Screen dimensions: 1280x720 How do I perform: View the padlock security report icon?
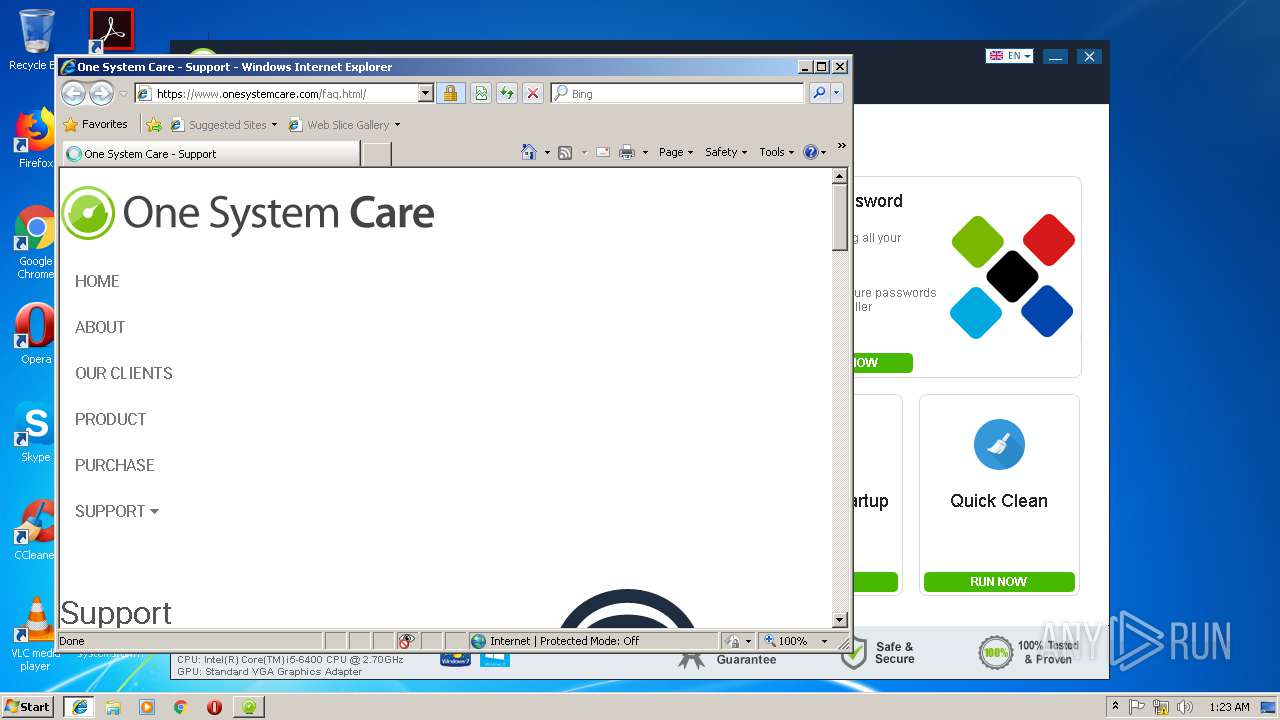(x=450, y=93)
